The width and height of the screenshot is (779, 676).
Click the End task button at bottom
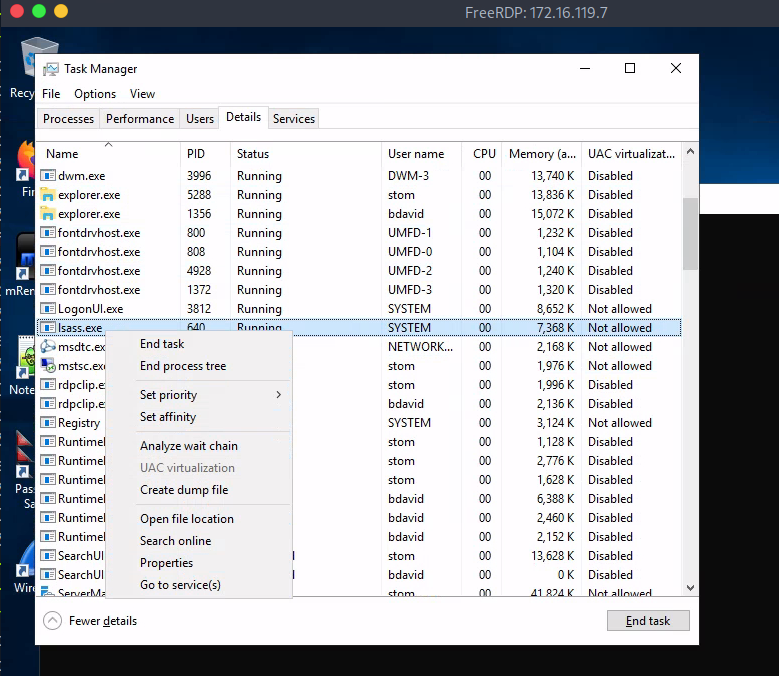pos(648,620)
